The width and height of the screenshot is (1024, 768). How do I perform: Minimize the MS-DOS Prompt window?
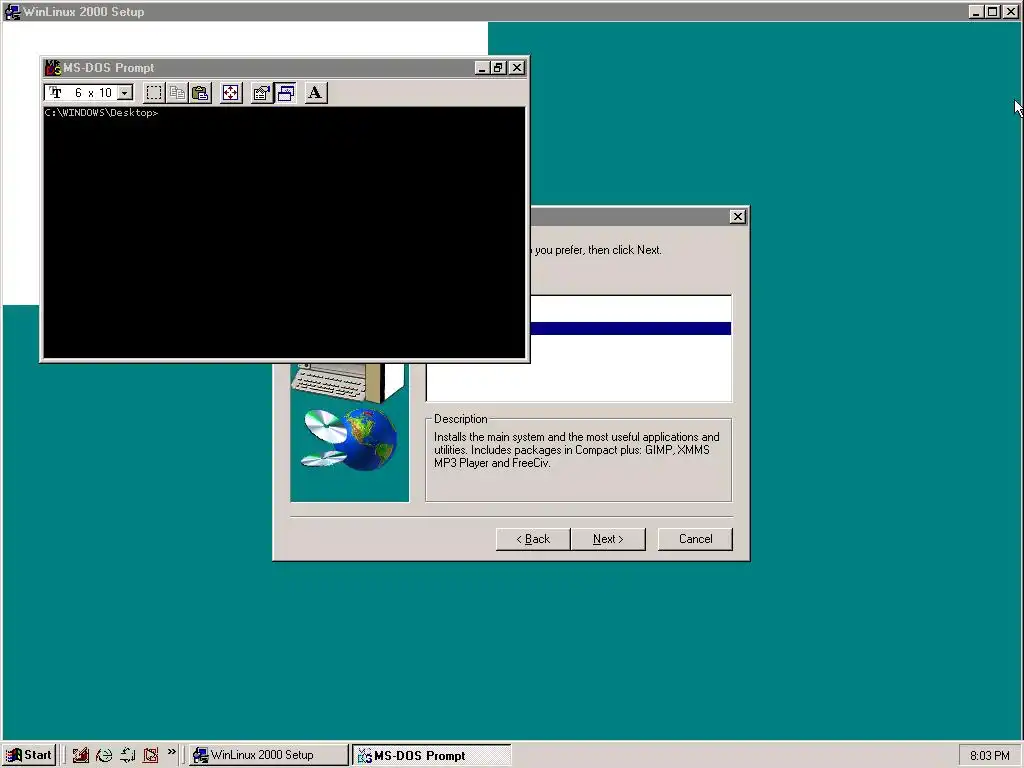tap(482, 67)
